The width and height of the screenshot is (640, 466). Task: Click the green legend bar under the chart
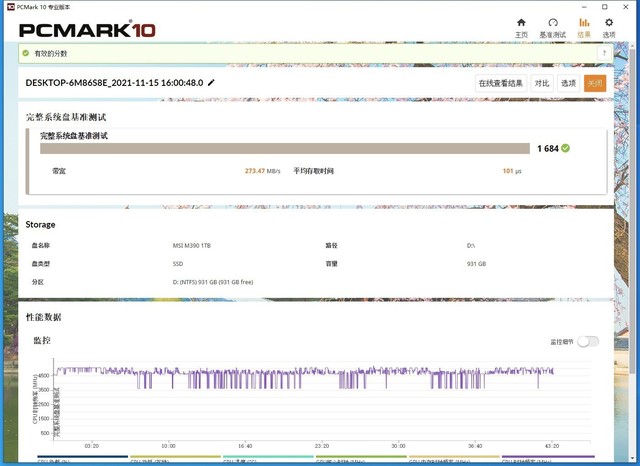click(x=361, y=457)
